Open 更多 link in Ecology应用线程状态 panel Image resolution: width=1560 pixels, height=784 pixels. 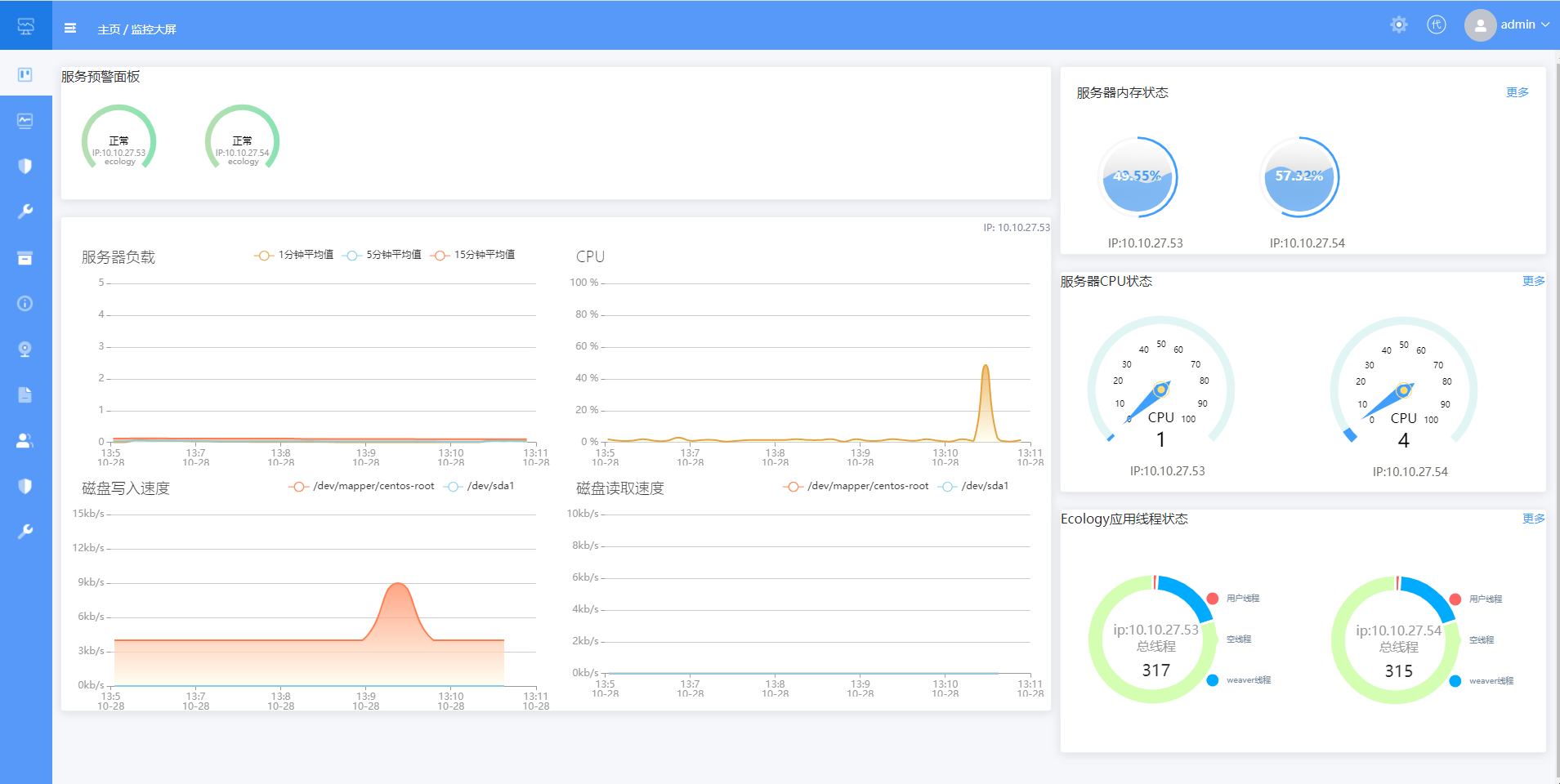(1534, 519)
